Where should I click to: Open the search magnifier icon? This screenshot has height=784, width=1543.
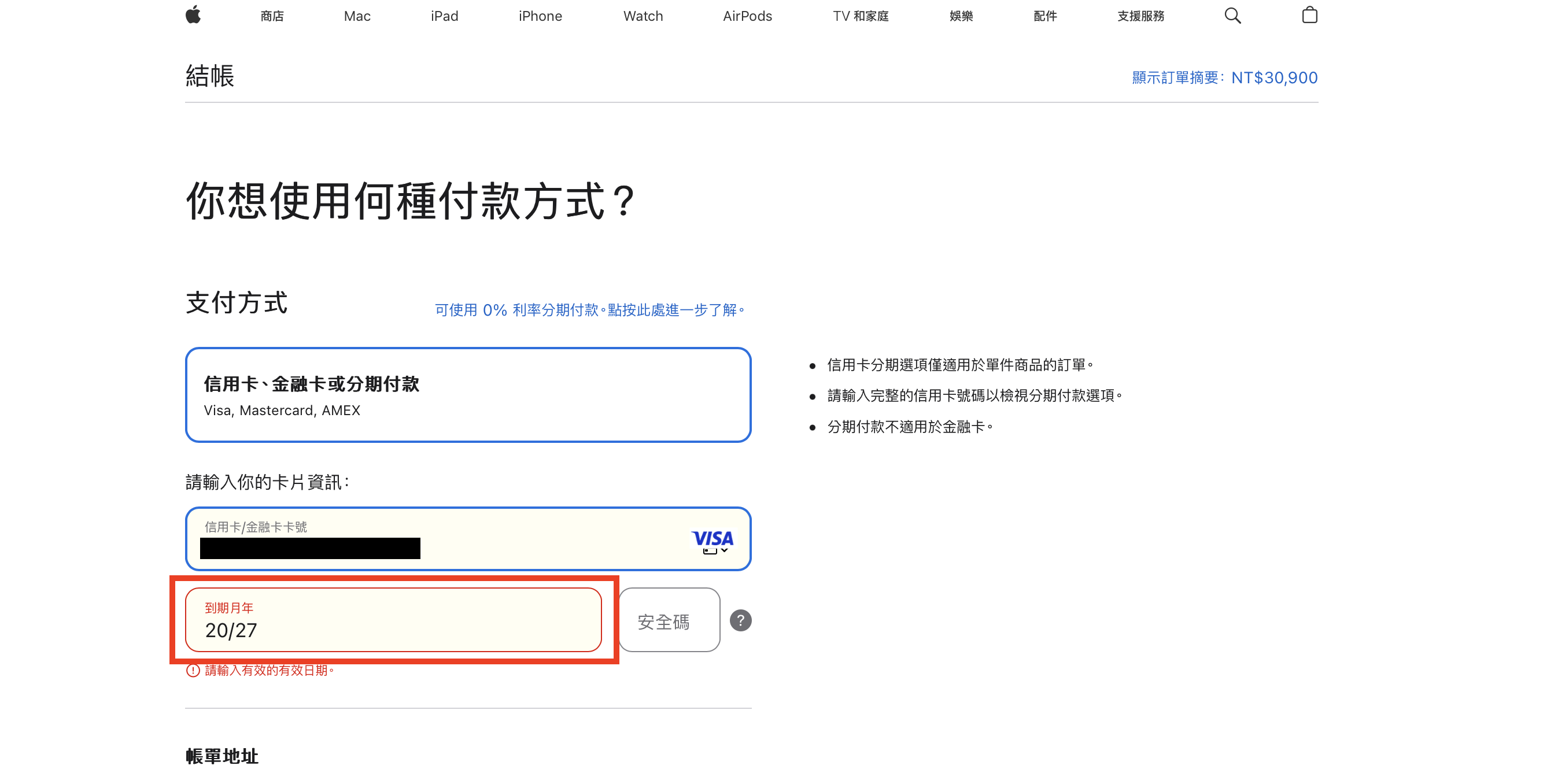[1232, 16]
